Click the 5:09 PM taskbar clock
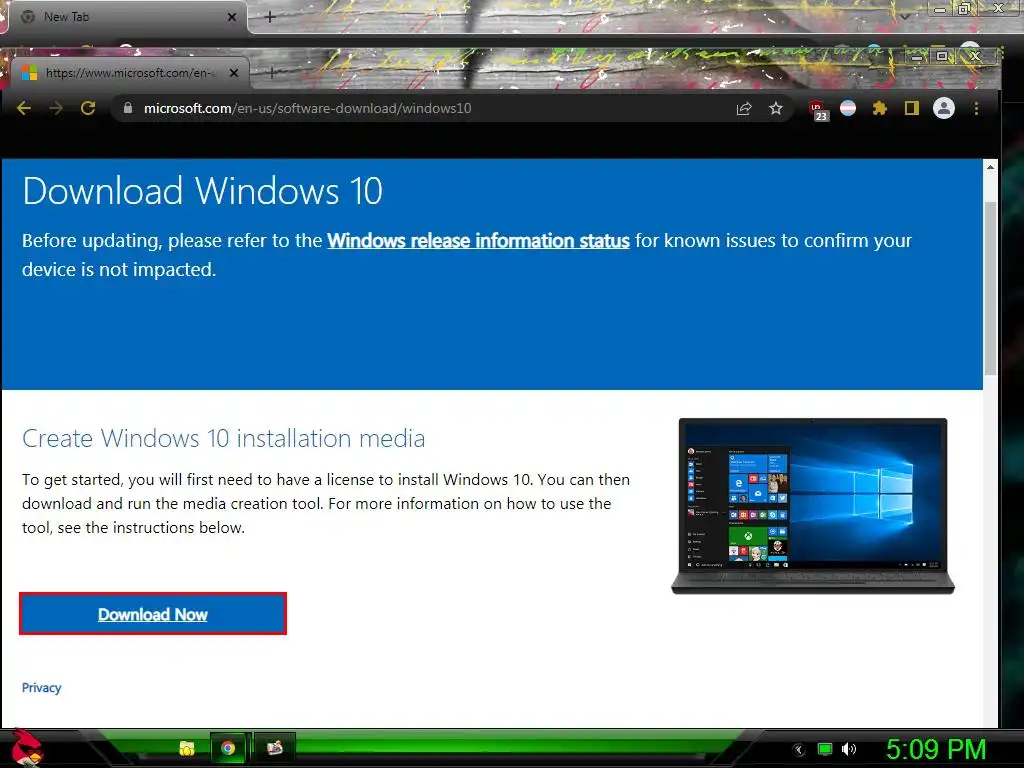Image resolution: width=1024 pixels, height=768 pixels. point(936,749)
